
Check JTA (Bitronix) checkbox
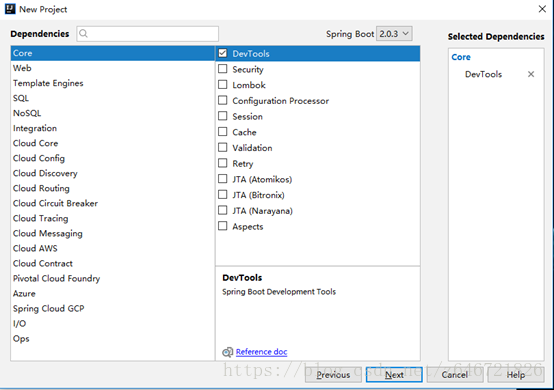coord(223,195)
